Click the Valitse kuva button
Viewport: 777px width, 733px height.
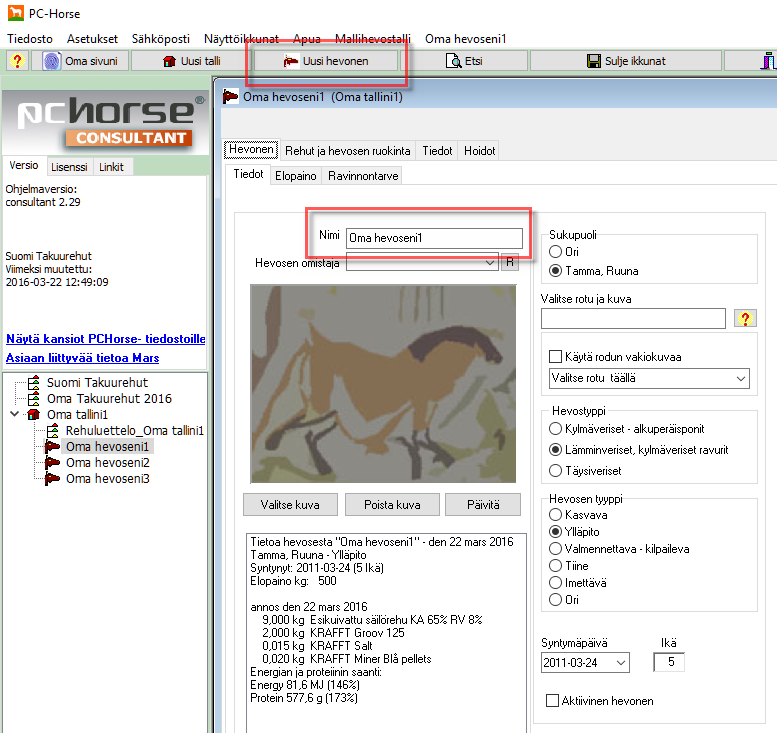[x=290, y=504]
